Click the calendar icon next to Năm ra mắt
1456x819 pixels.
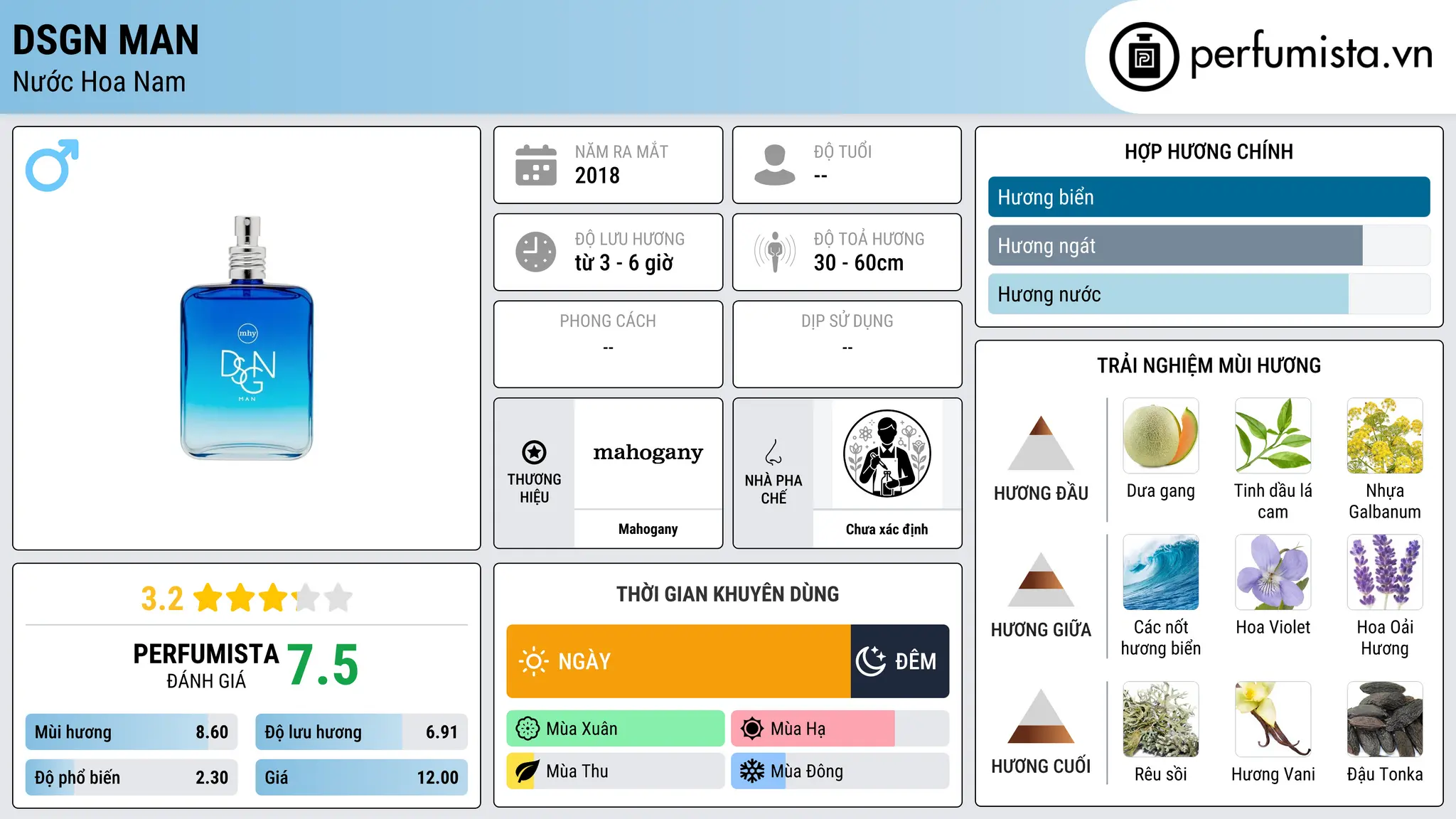535,165
